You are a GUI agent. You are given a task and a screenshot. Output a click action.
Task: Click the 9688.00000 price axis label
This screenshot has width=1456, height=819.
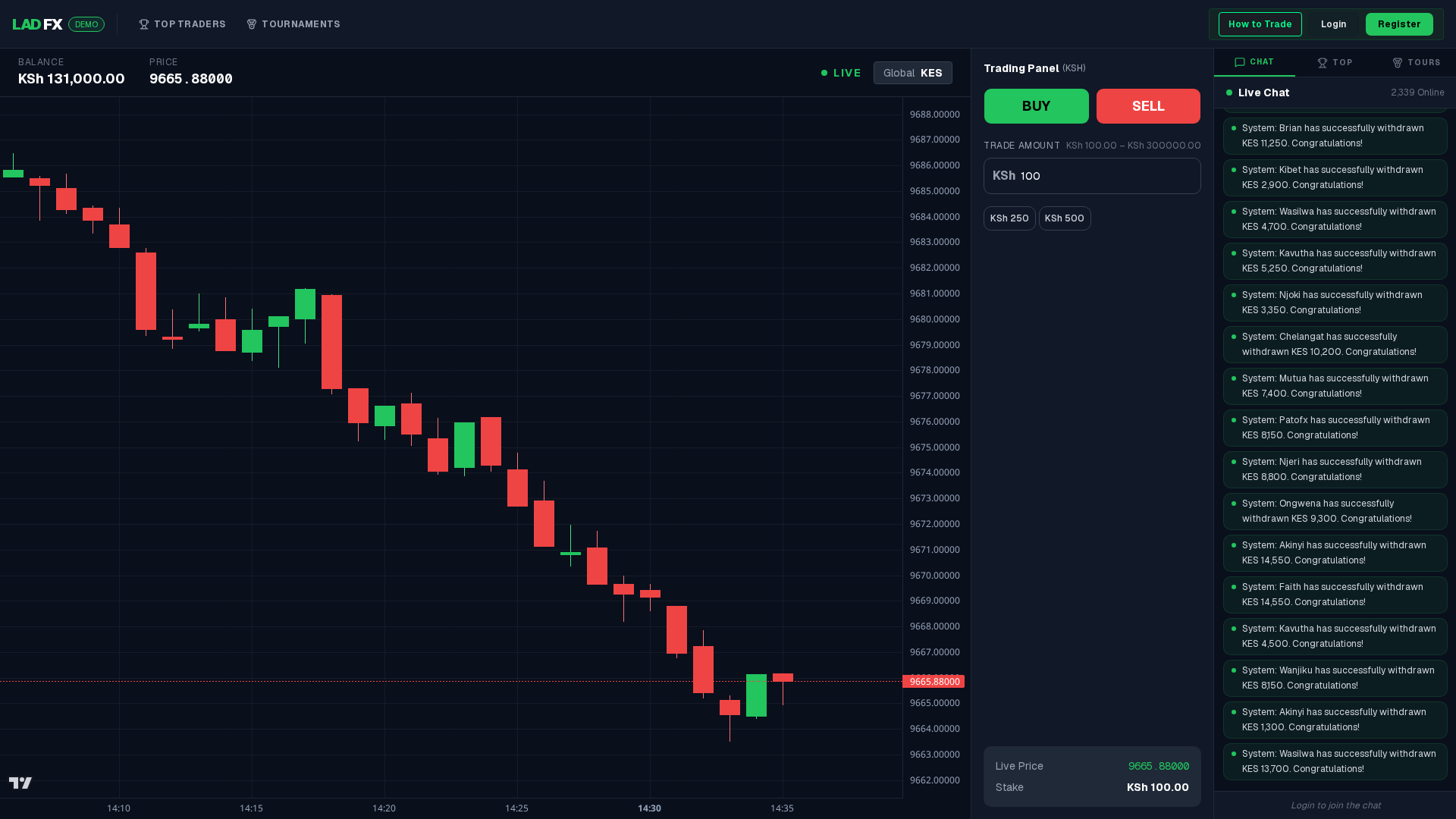coord(934,115)
